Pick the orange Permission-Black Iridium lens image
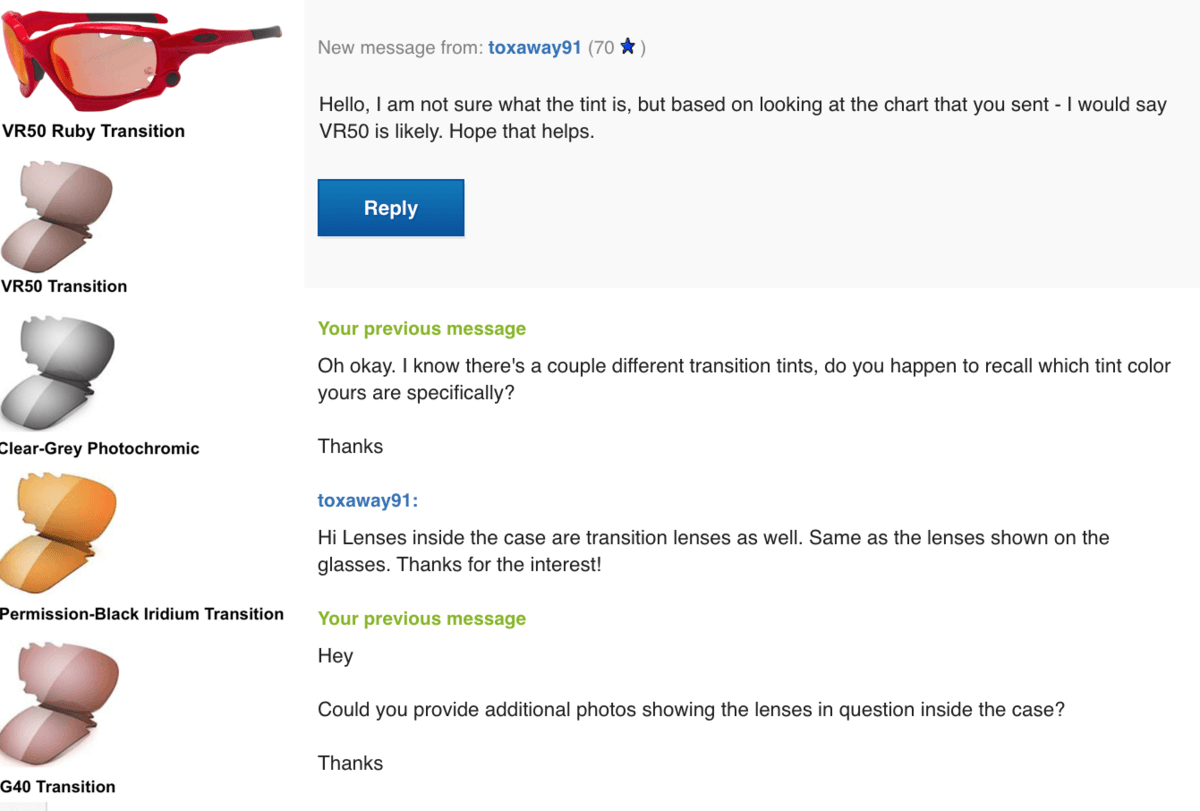 (58, 533)
